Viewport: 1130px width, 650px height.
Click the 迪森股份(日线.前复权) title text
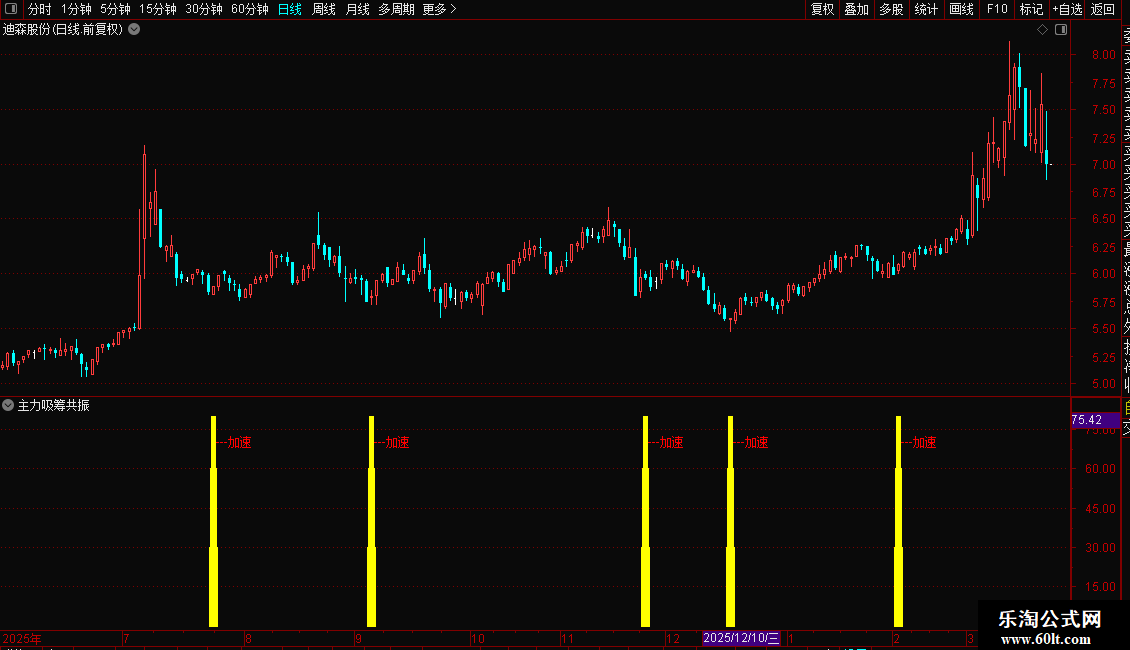(63, 30)
